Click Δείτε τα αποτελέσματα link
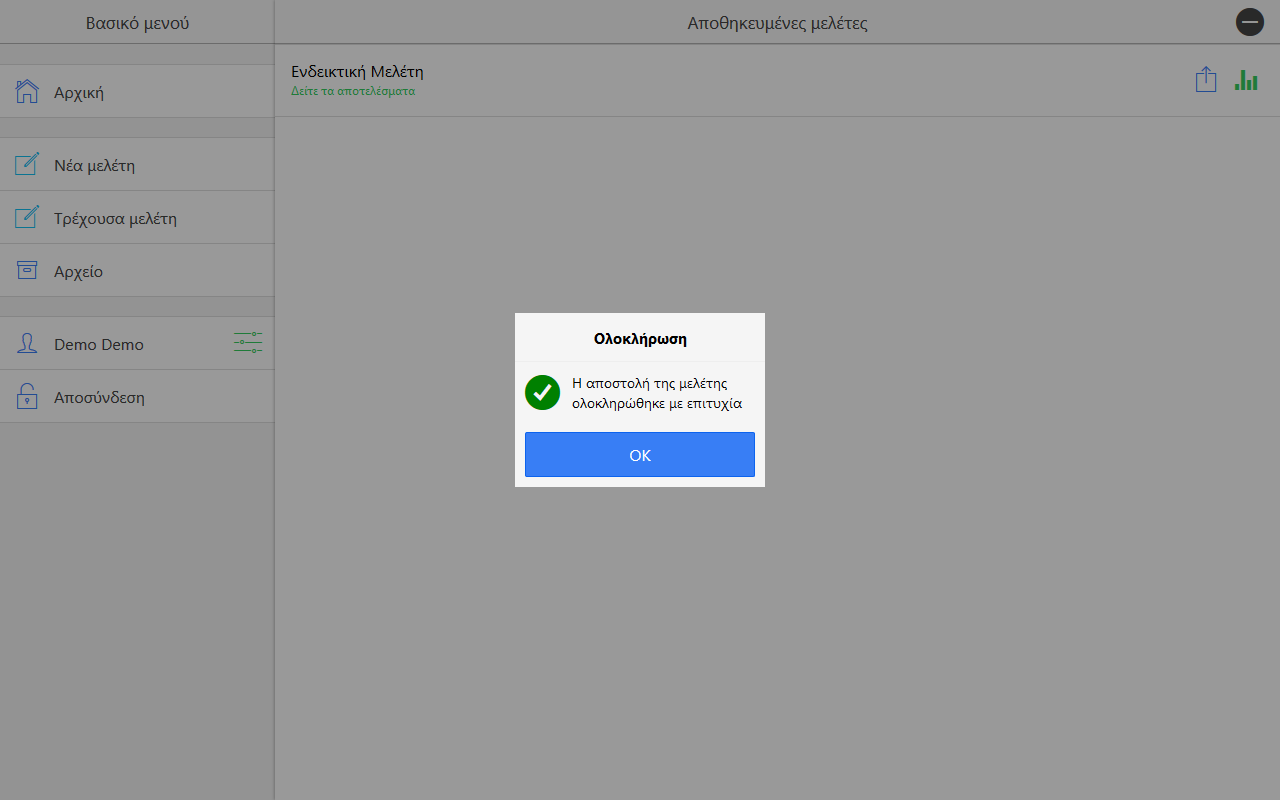 point(353,91)
